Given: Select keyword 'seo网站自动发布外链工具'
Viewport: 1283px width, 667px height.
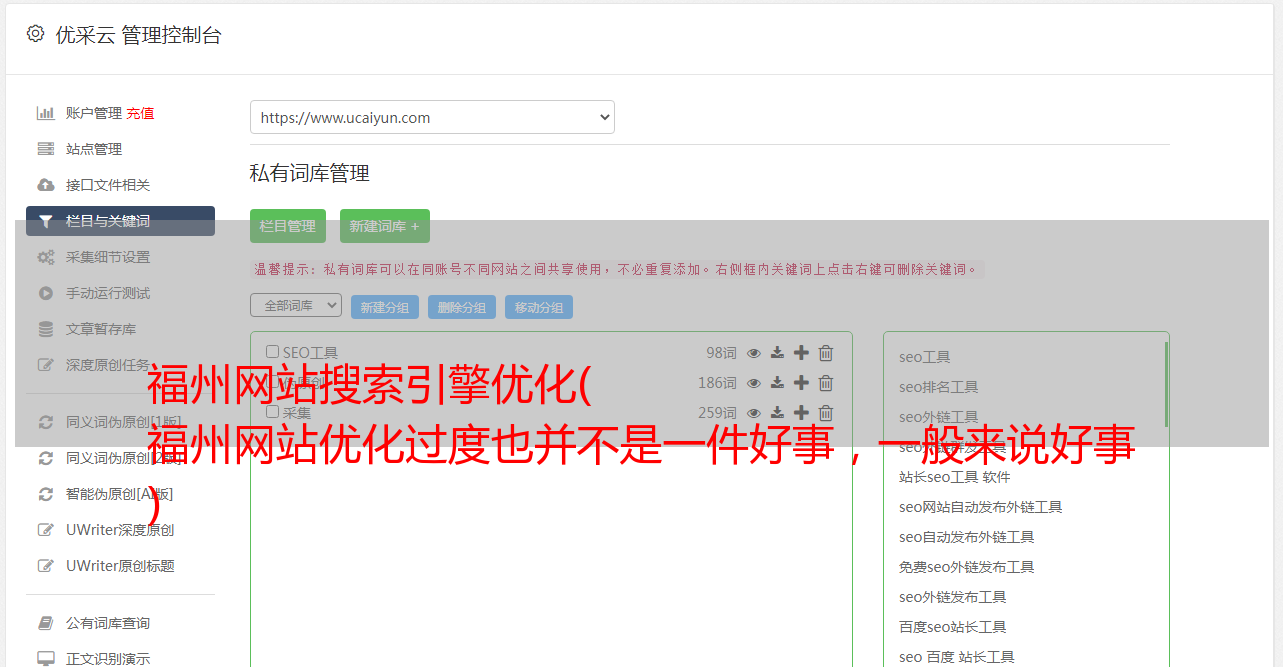Looking at the screenshot, I should (981, 507).
